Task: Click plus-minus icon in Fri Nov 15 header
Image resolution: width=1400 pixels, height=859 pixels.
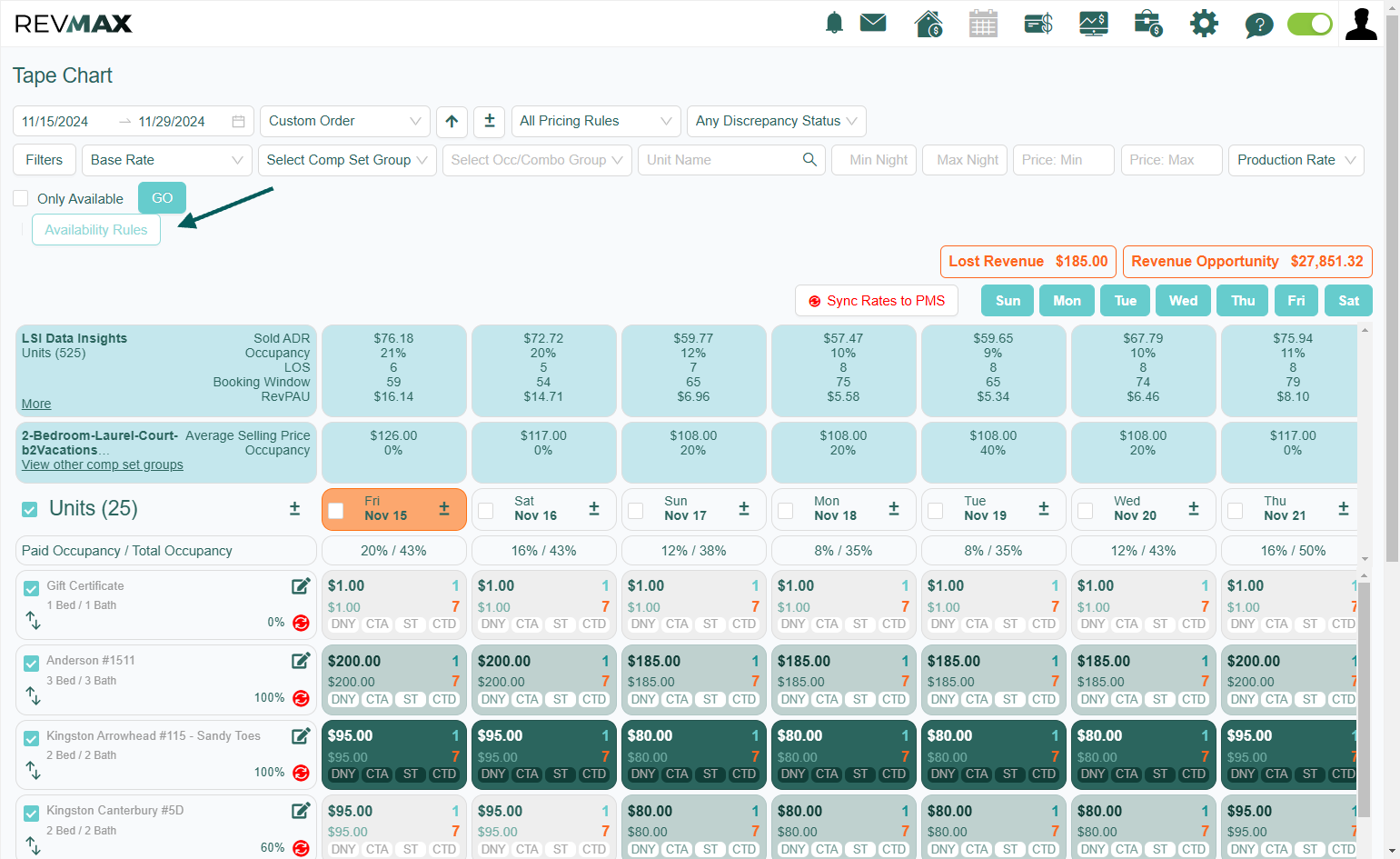Action: (x=444, y=509)
